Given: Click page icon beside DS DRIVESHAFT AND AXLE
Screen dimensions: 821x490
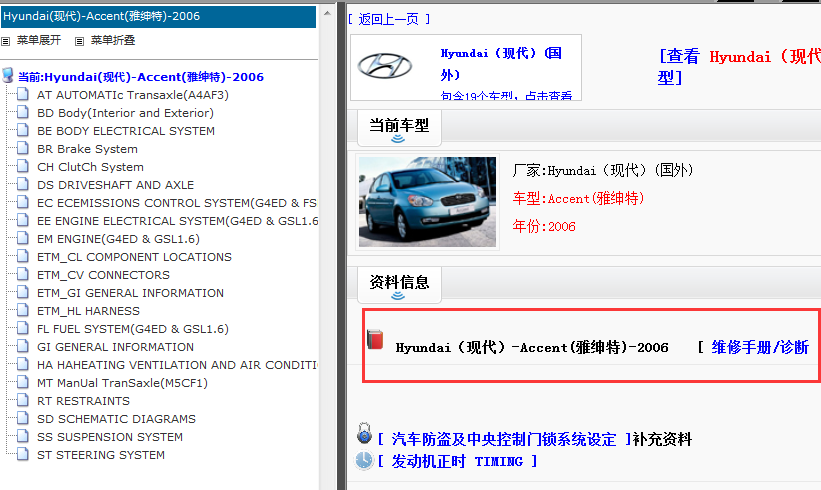Looking at the screenshot, I should 23,184.
